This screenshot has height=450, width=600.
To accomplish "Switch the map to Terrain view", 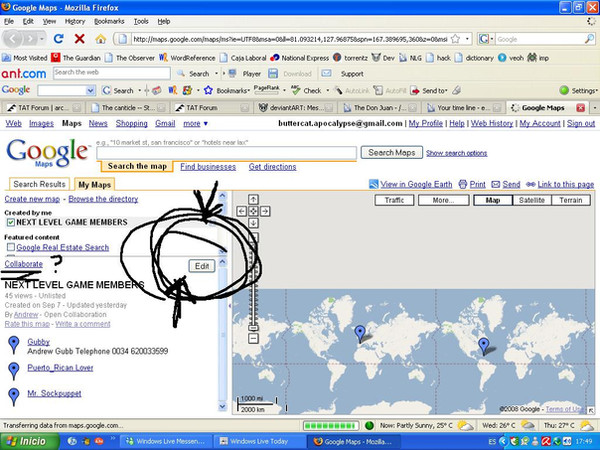I will [x=571, y=200].
